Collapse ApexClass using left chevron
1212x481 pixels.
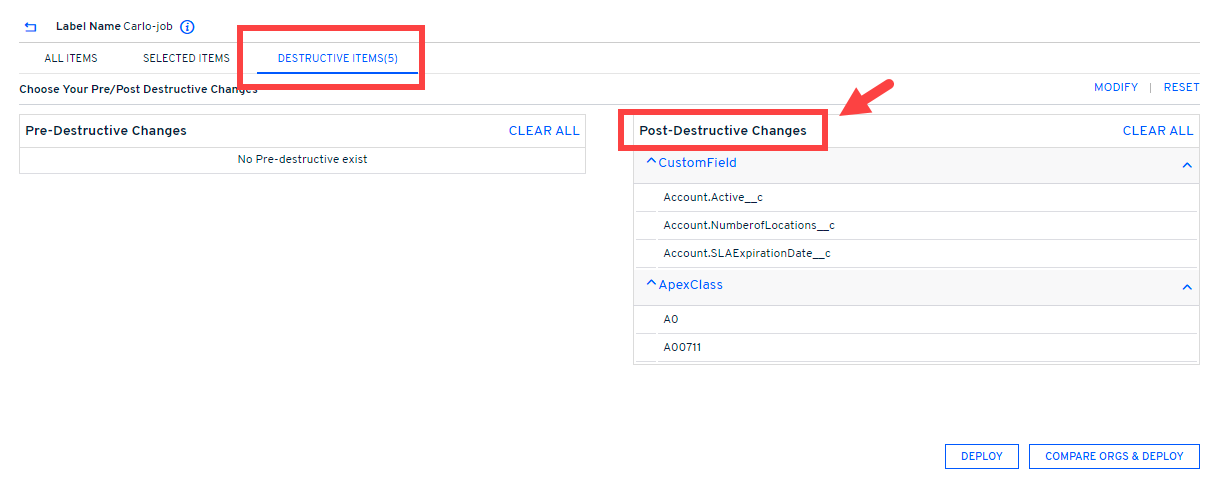coord(651,284)
